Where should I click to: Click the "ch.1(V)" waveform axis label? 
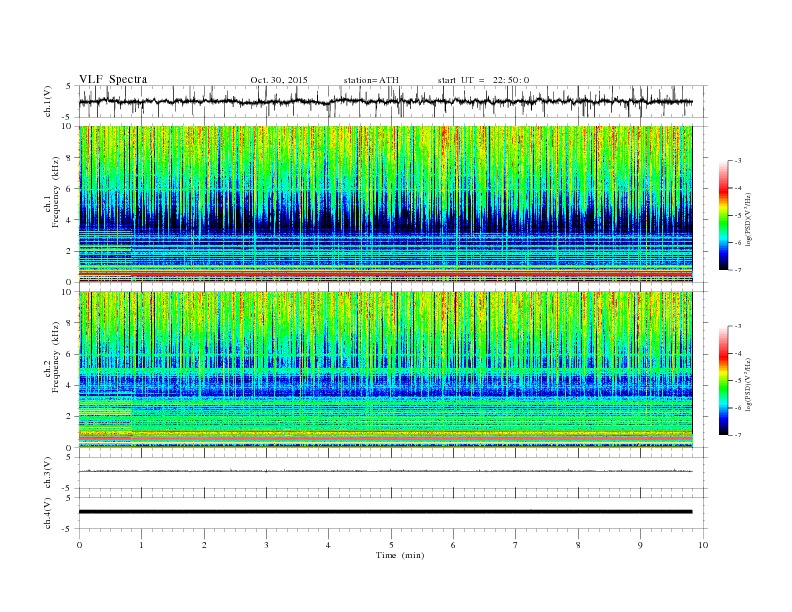(48, 101)
